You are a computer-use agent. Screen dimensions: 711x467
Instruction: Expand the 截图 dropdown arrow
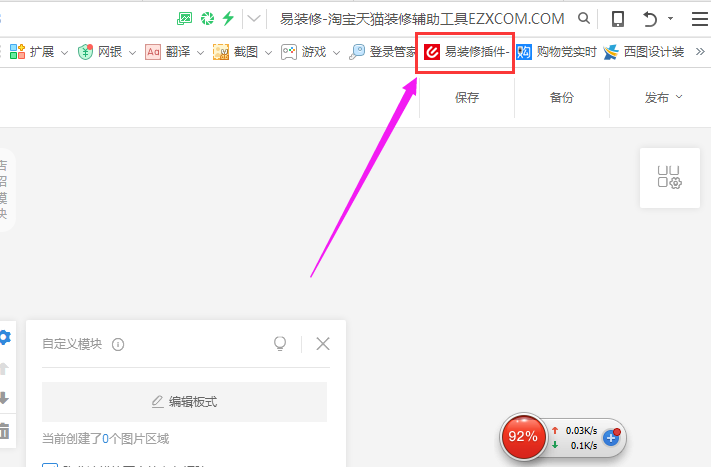point(268,53)
